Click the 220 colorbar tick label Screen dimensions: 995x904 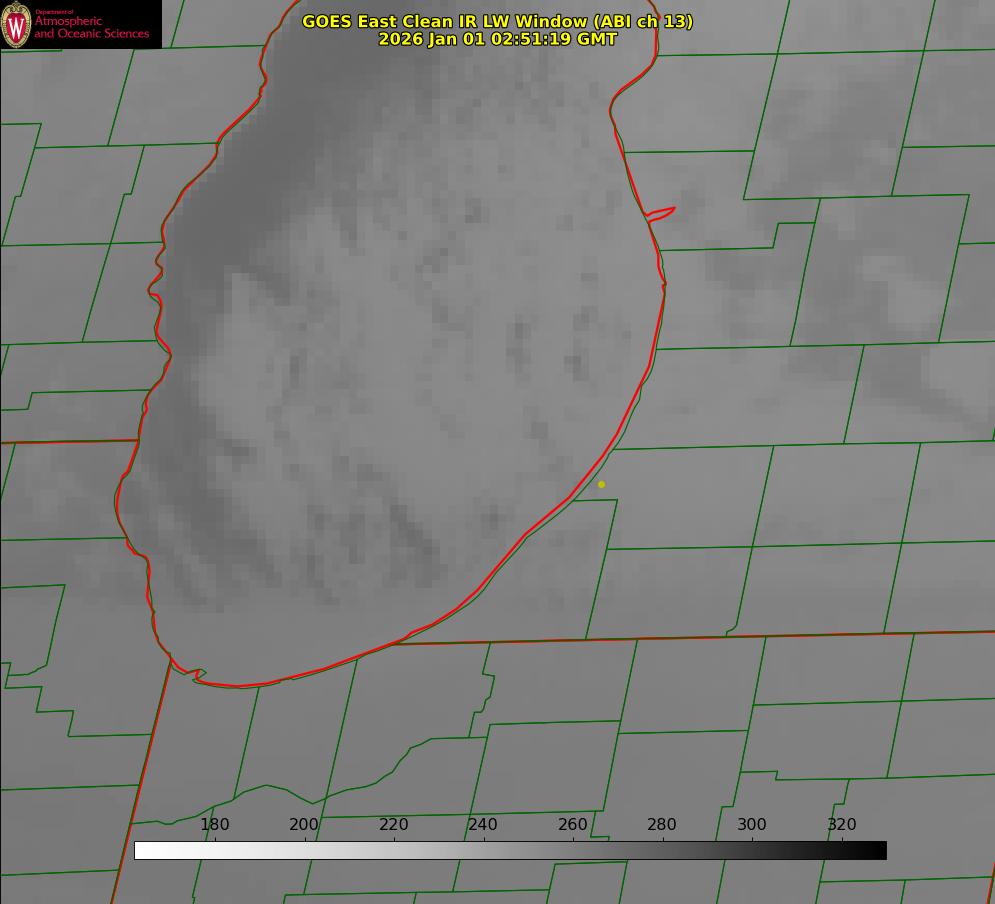(393, 824)
